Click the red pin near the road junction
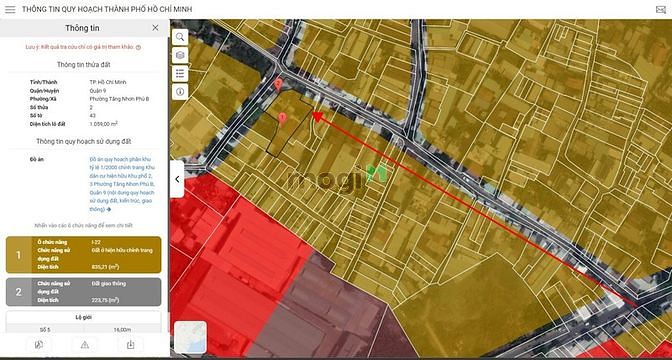Image resolution: width=672 pixels, height=360 pixels. pos(279,84)
